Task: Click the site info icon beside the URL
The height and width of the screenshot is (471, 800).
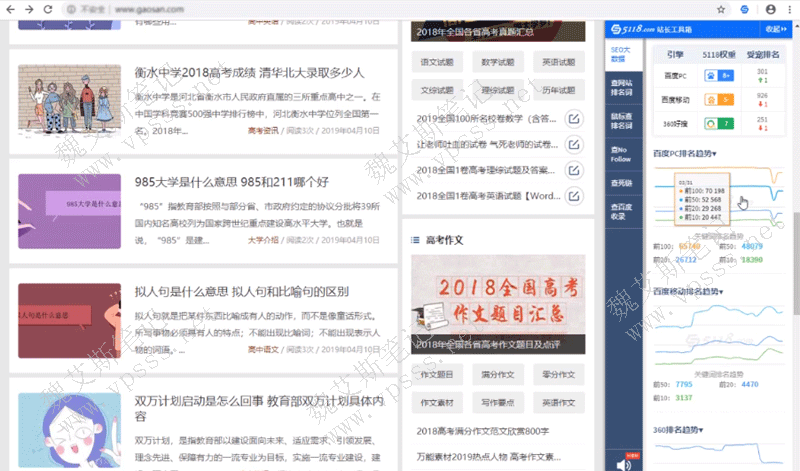Action: (x=71, y=9)
